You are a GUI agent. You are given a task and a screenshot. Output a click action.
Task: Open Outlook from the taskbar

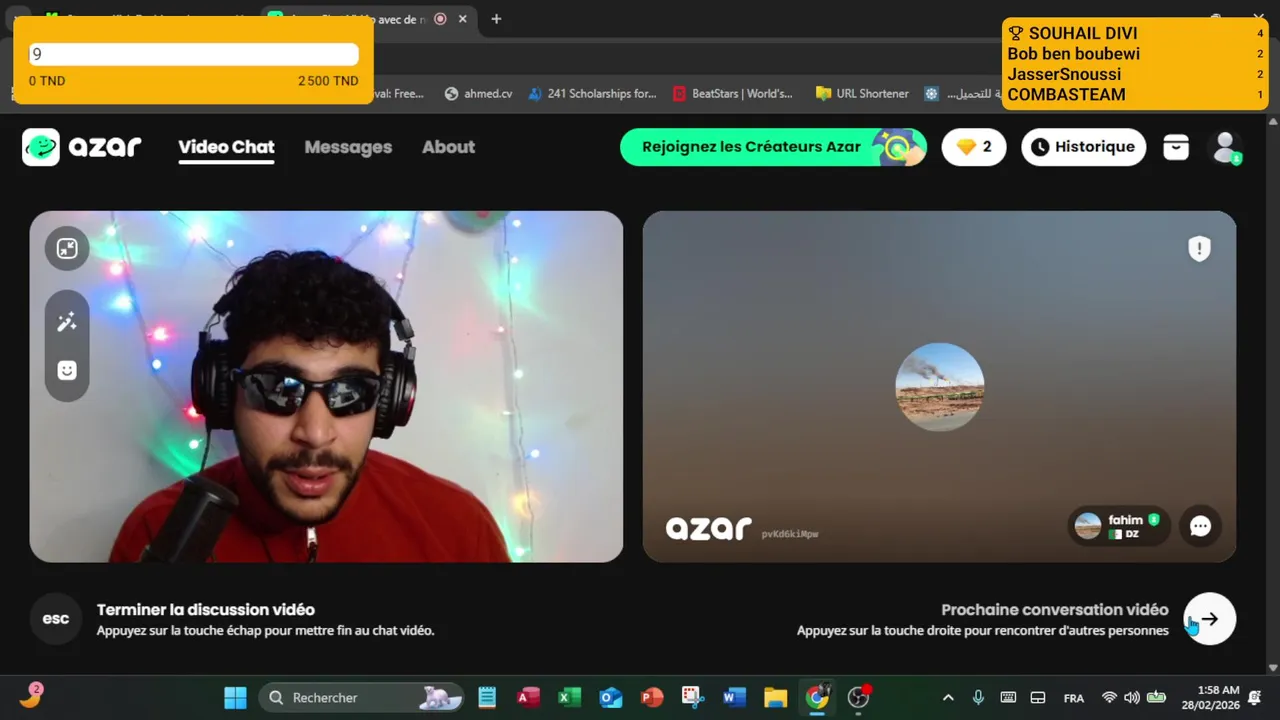coord(611,697)
